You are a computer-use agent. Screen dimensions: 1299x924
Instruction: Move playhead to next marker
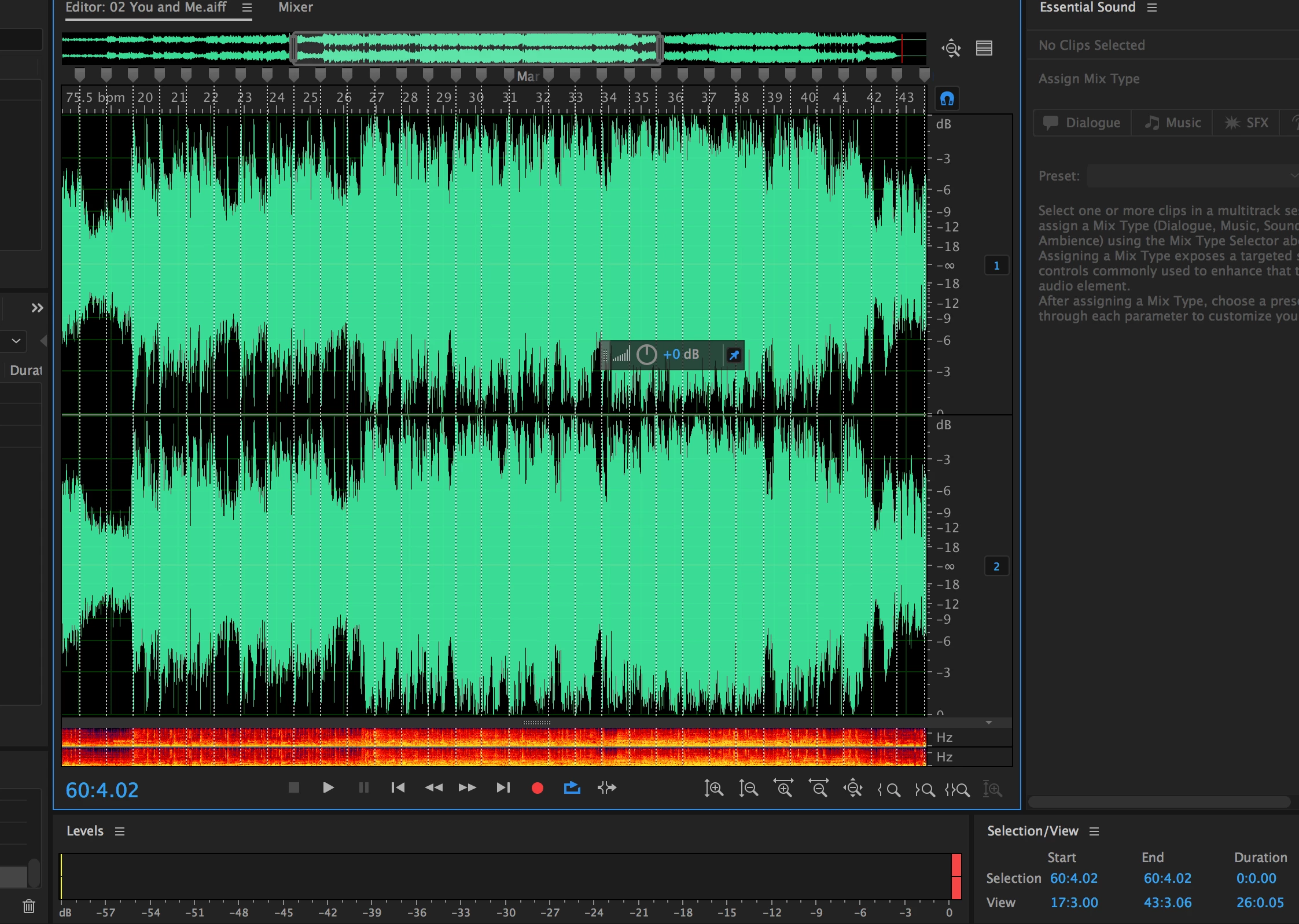[503, 787]
